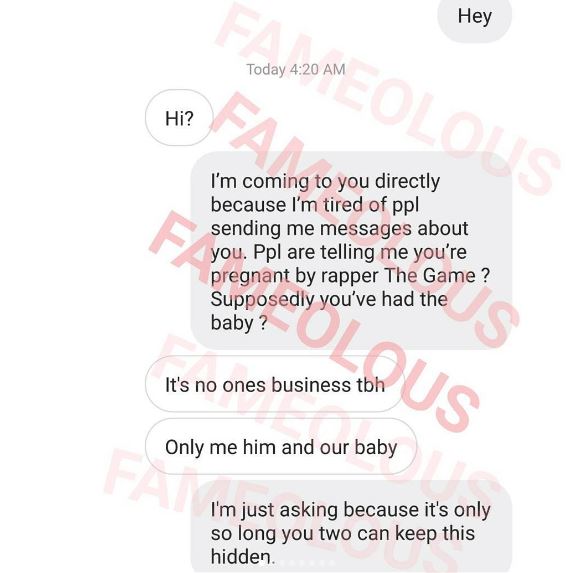
Task: Click the word 'hidden.' in the bottom bubble
Action: coord(242,557)
